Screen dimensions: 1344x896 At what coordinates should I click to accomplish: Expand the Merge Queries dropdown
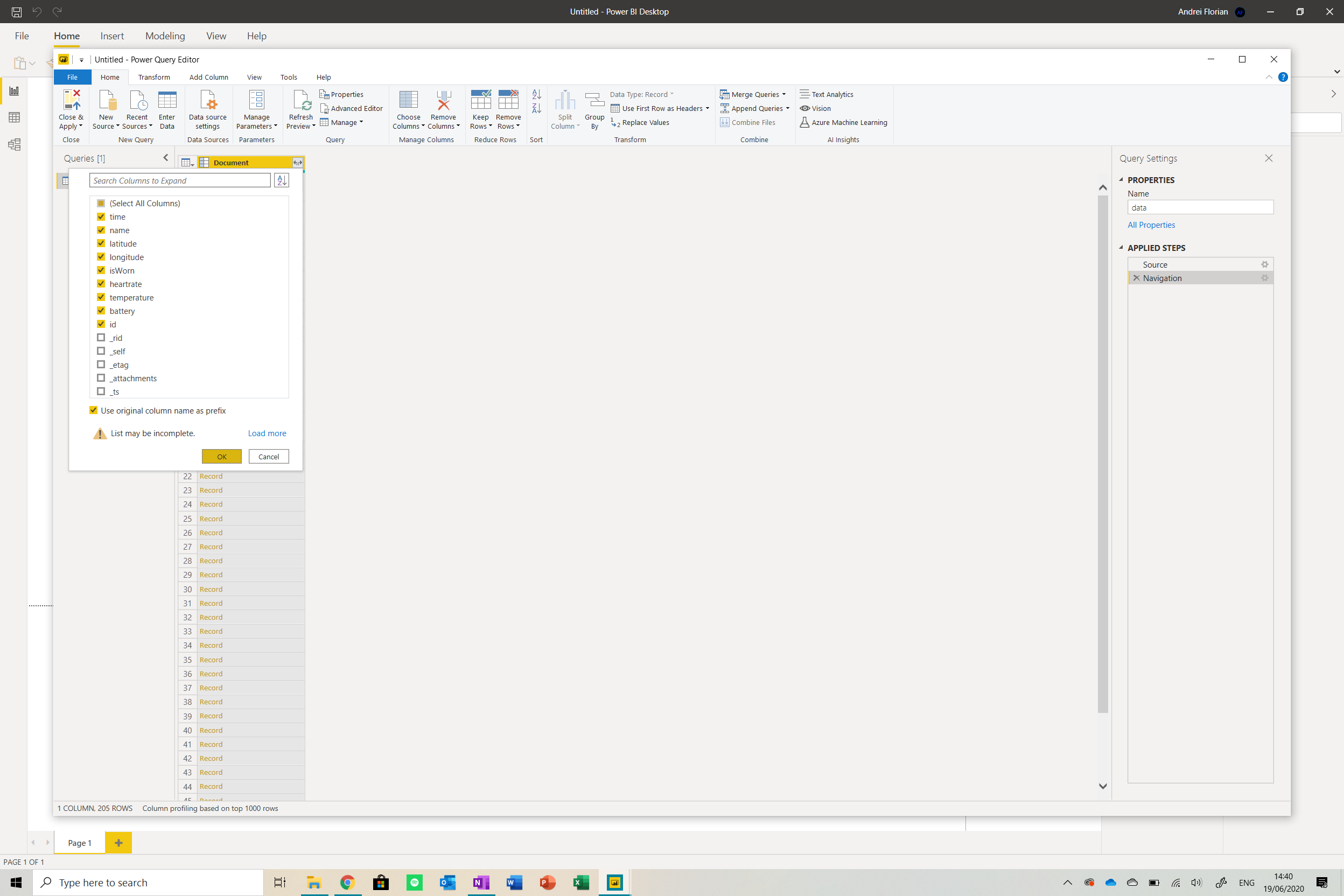click(x=784, y=94)
